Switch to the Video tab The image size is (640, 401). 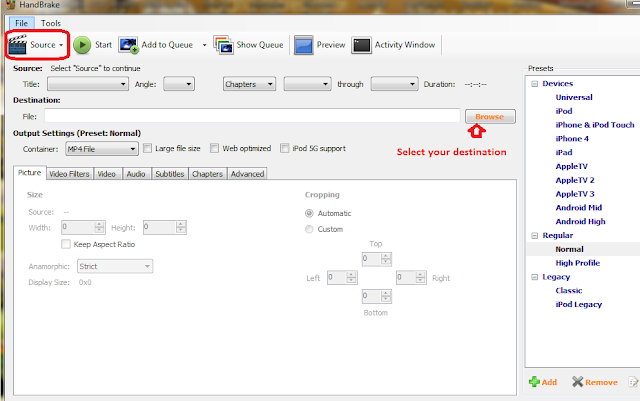[x=107, y=174]
